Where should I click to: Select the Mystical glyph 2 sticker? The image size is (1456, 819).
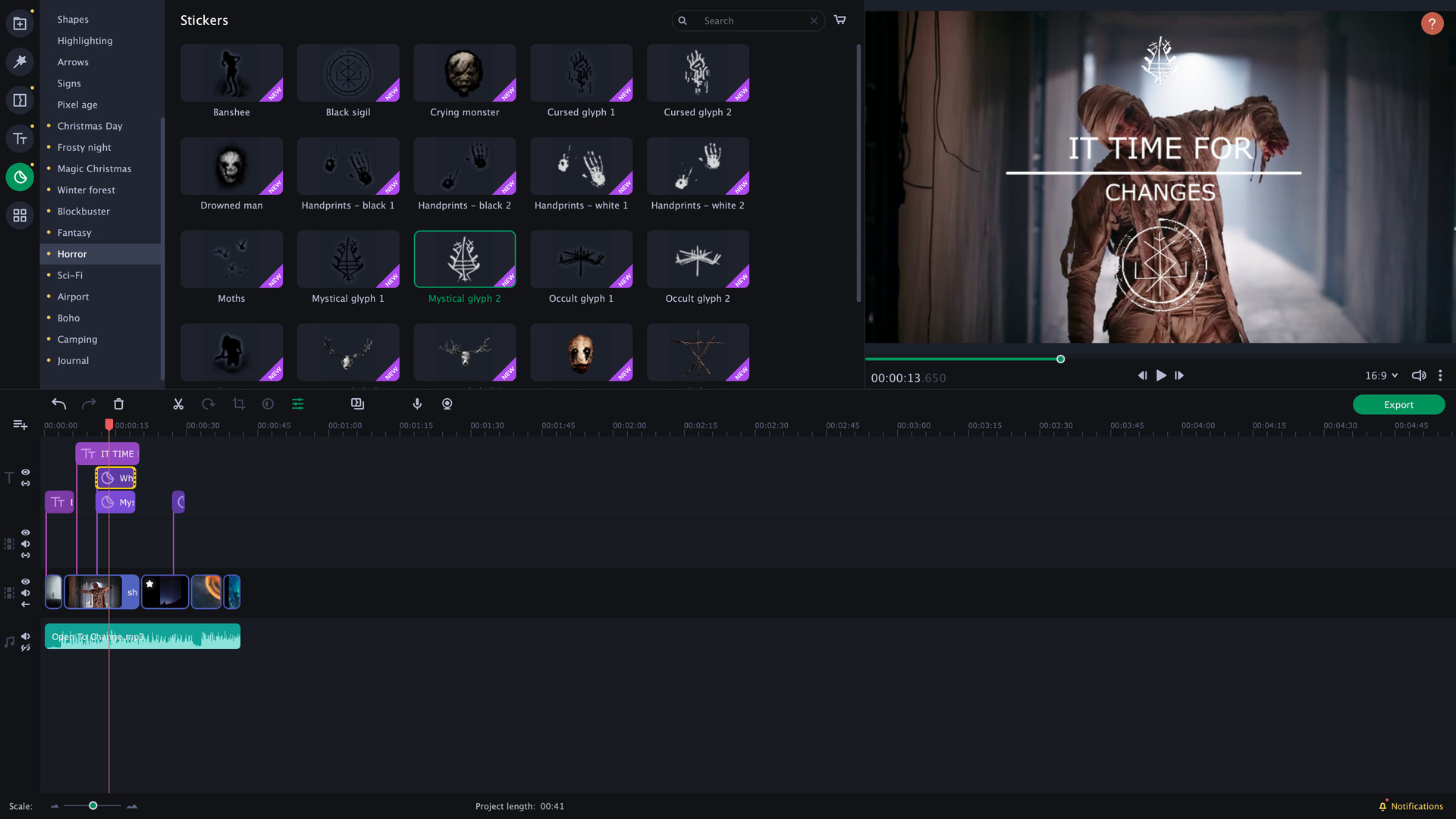click(x=465, y=259)
